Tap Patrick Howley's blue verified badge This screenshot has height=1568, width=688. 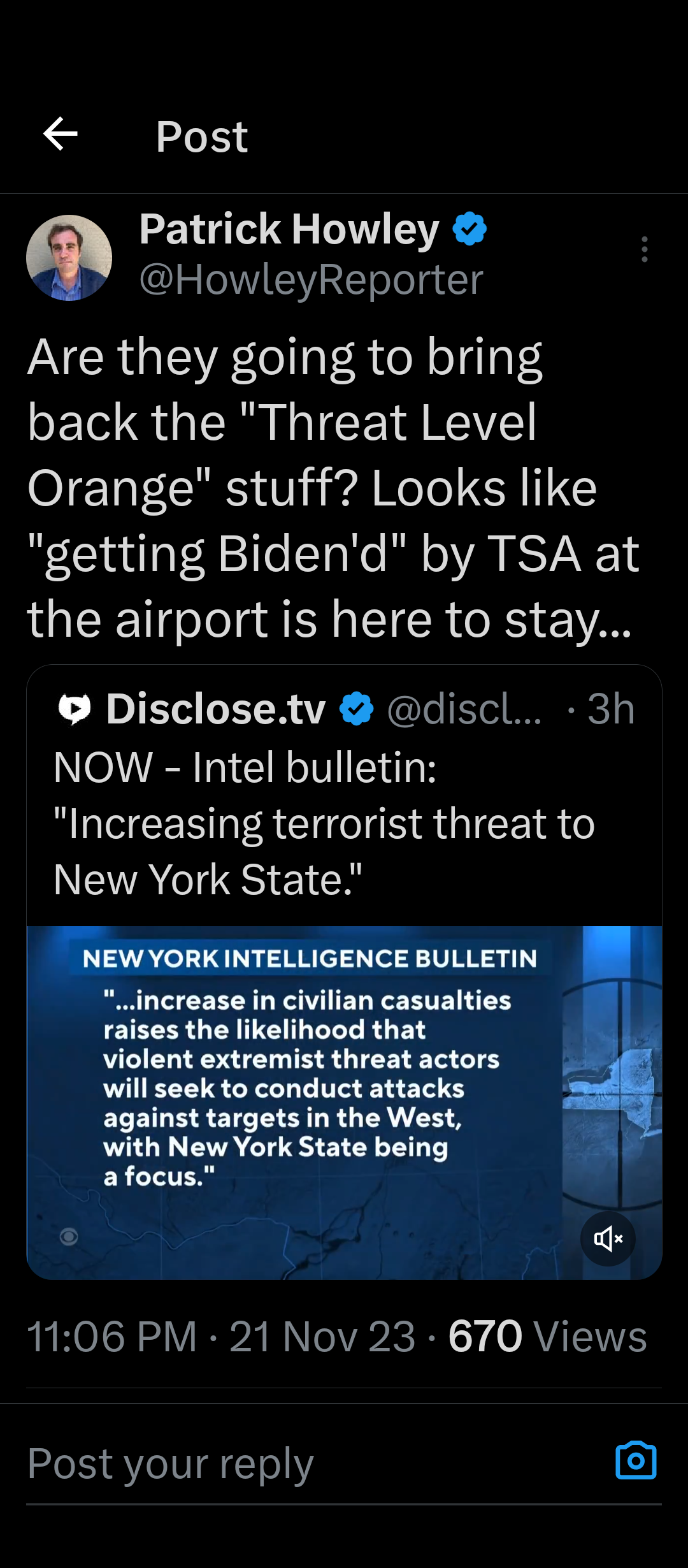click(469, 229)
